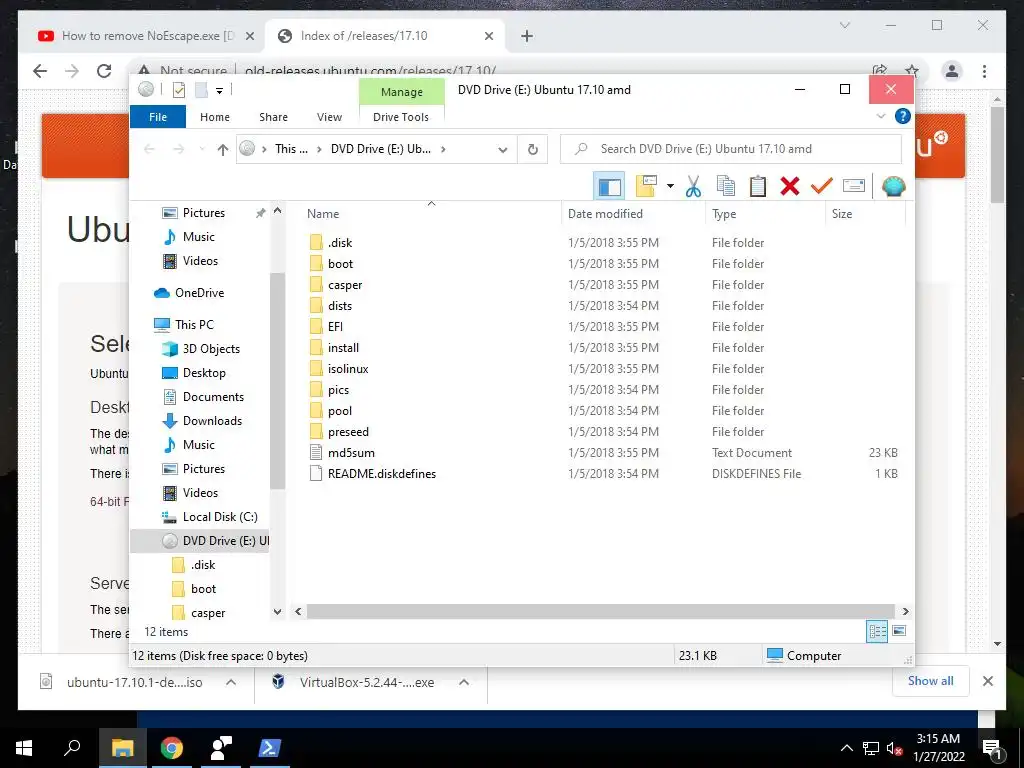Image resolution: width=1024 pixels, height=768 pixels.
Task: Click the New folder toolbar icon
Action: [x=645, y=187]
